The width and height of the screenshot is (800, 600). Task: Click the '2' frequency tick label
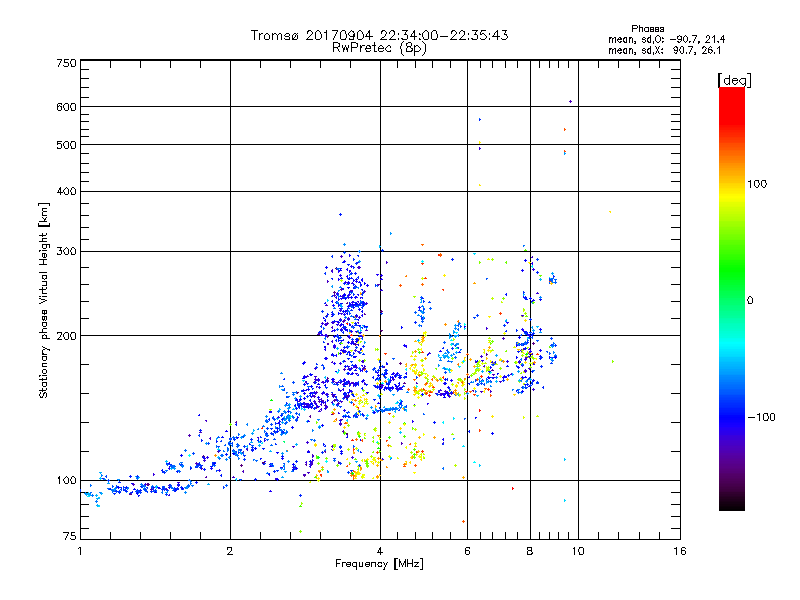point(230,551)
